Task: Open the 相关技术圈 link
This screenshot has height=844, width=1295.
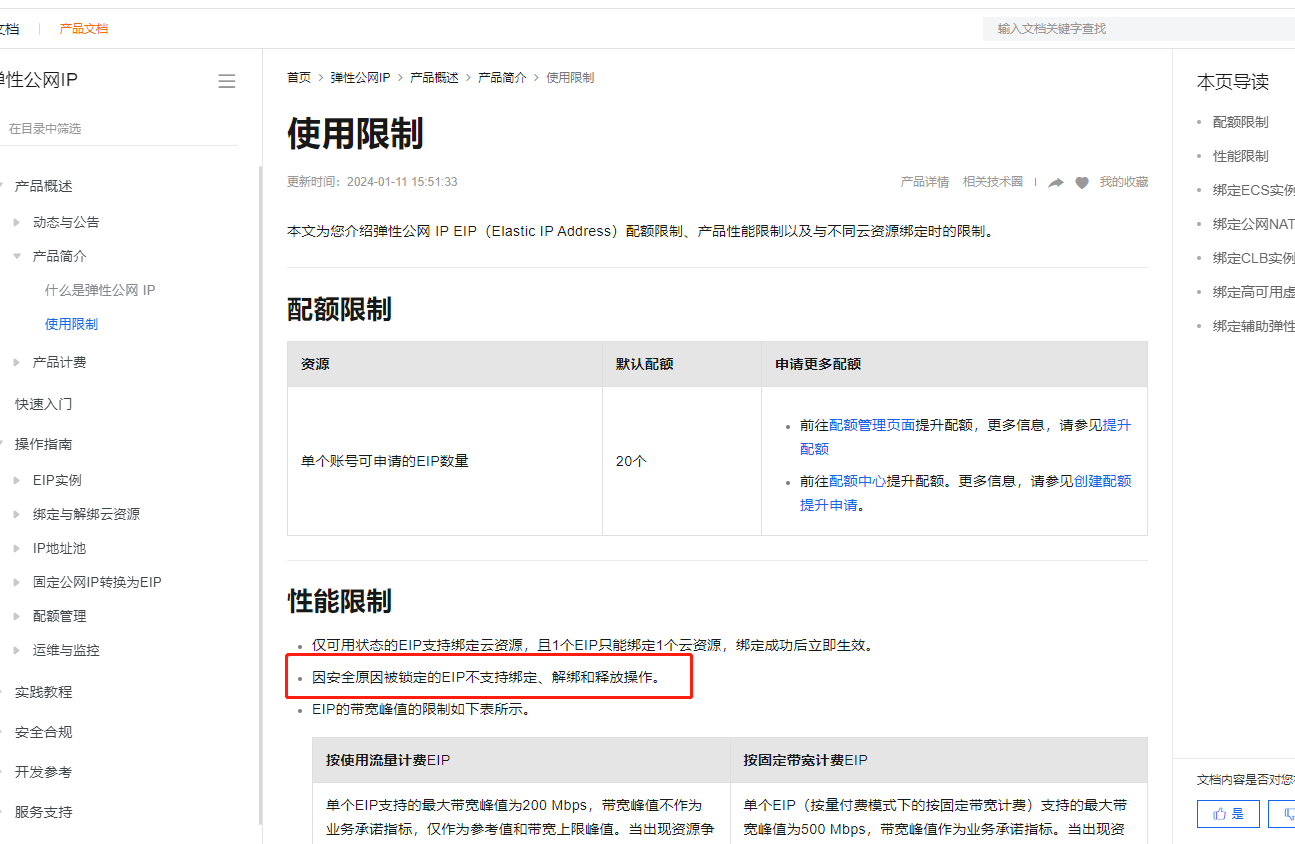Action: [x=993, y=182]
